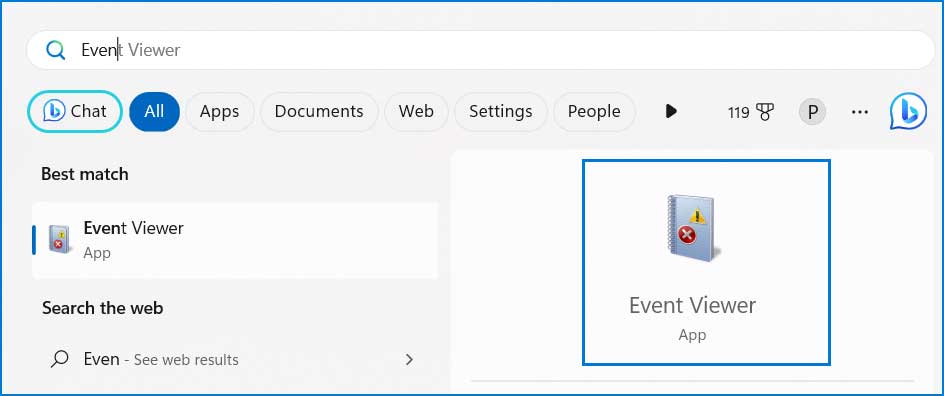The width and height of the screenshot is (944, 396).
Task: Select the All filter tab
Action: click(154, 111)
